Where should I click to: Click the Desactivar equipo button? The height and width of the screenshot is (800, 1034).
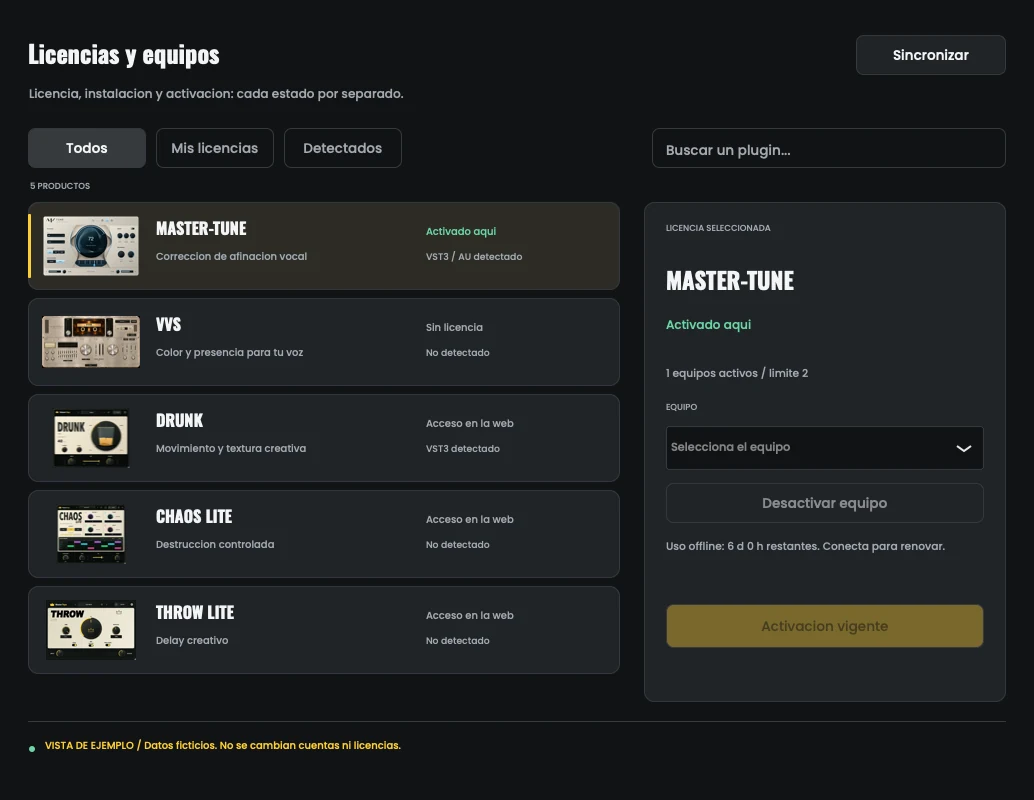pyautogui.click(x=824, y=503)
